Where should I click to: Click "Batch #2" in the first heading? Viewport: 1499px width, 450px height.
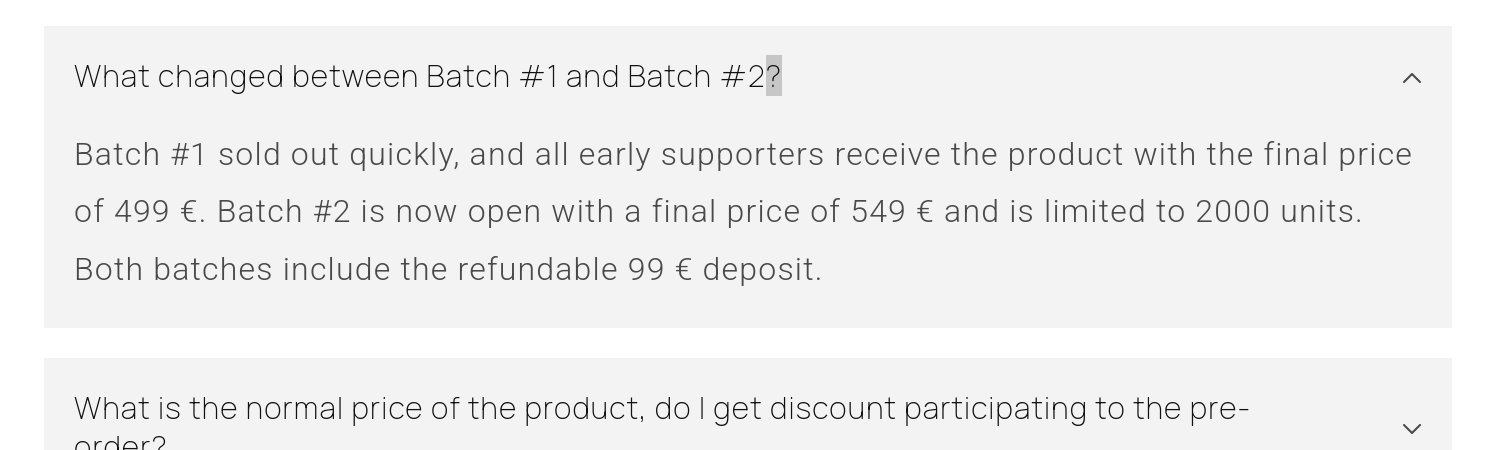click(x=694, y=77)
